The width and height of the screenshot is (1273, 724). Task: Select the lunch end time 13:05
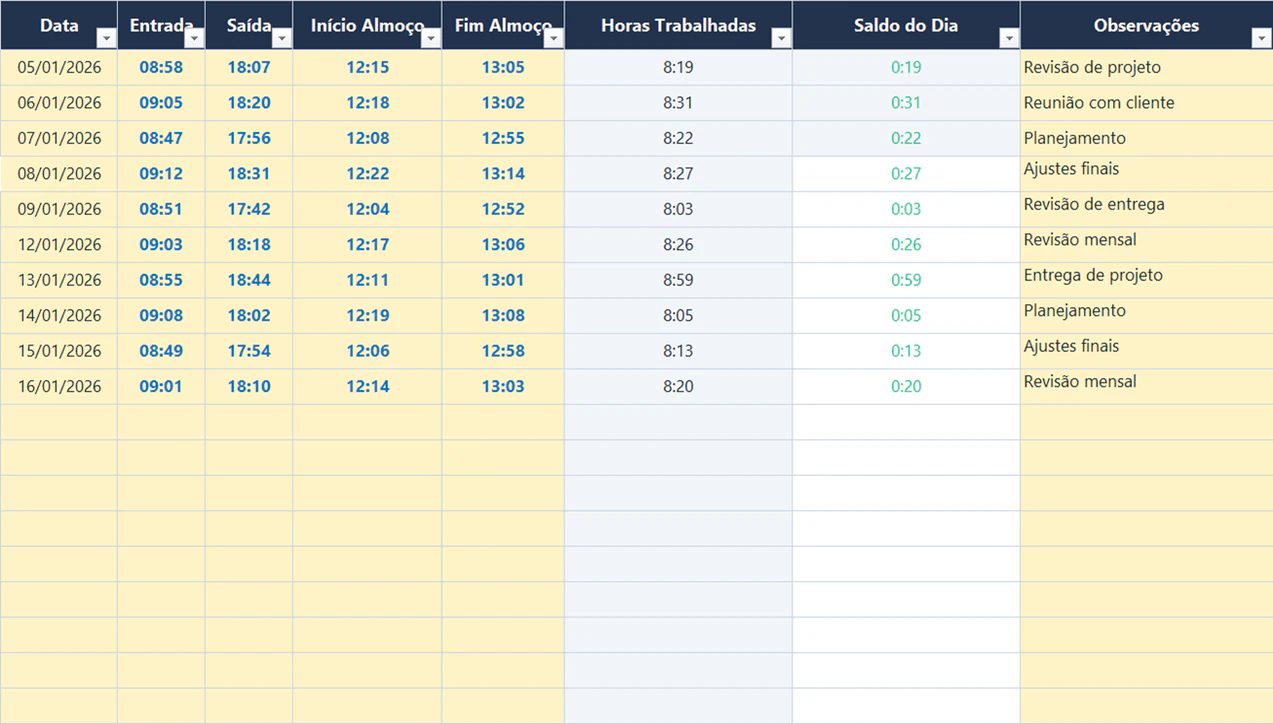[x=503, y=67]
